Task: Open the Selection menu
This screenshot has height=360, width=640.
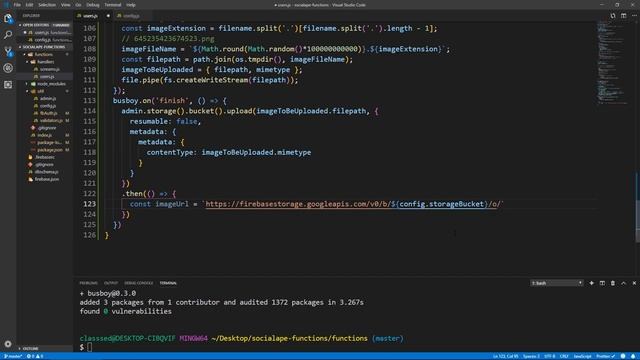Action: [x=47, y=5]
